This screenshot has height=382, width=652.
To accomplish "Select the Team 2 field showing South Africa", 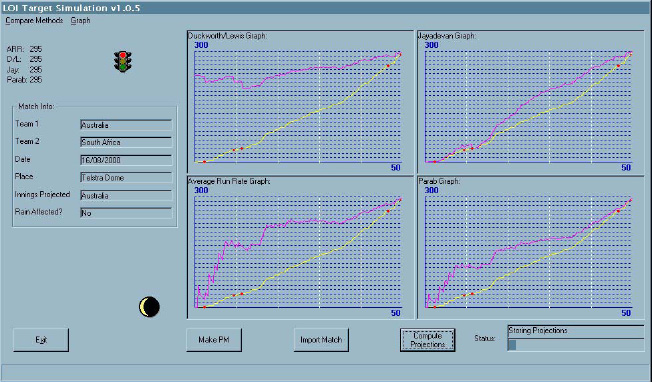I will (126, 142).
